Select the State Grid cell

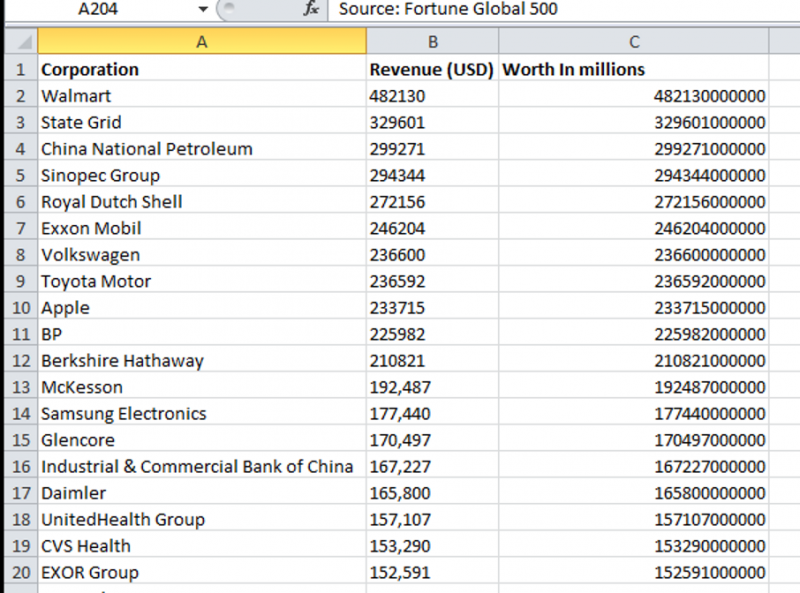(202, 122)
